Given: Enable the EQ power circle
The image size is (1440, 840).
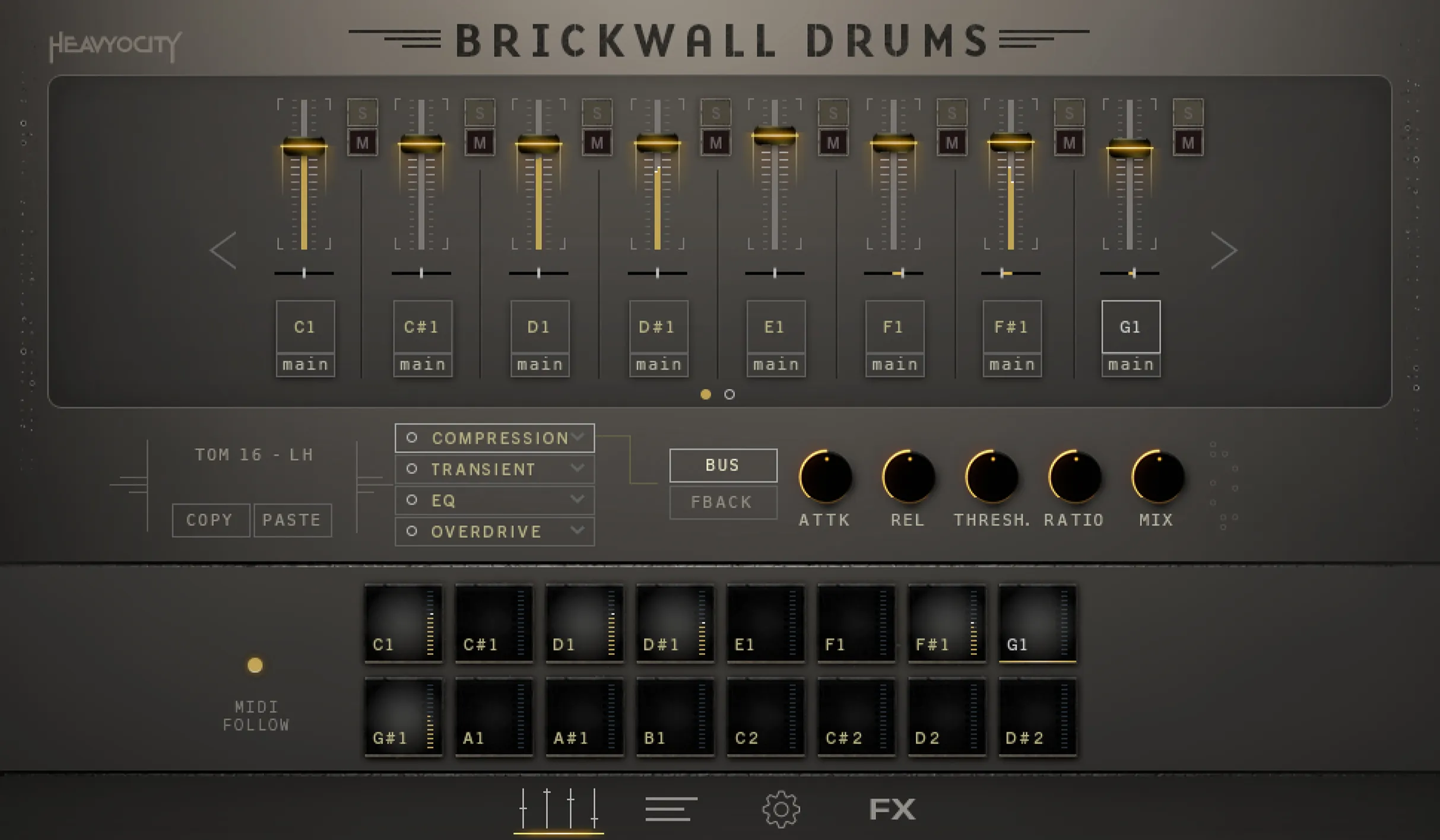Looking at the screenshot, I should 411,500.
